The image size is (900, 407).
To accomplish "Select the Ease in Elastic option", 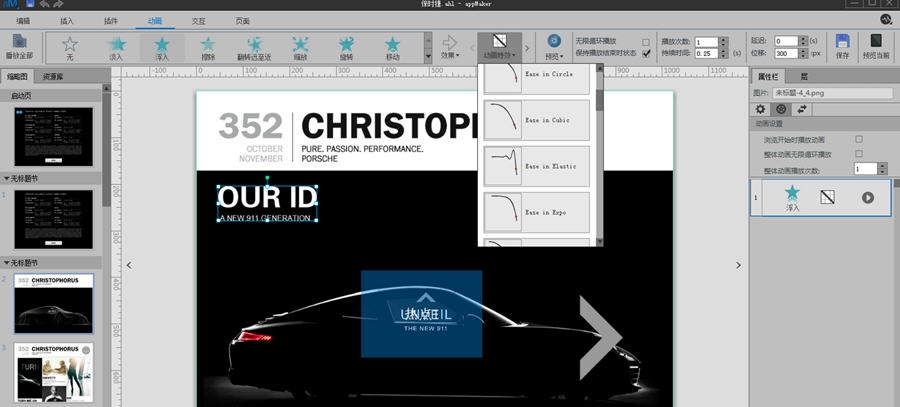I will 537,166.
